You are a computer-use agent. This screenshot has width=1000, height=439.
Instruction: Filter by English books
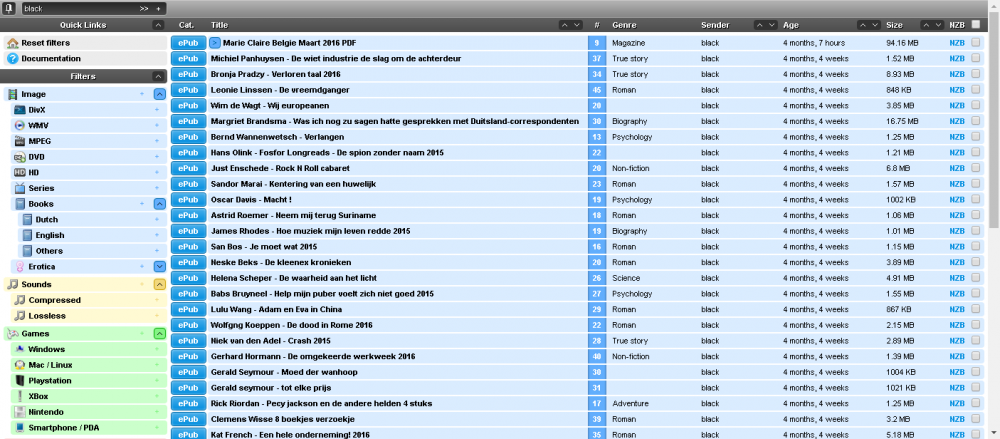[50, 235]
